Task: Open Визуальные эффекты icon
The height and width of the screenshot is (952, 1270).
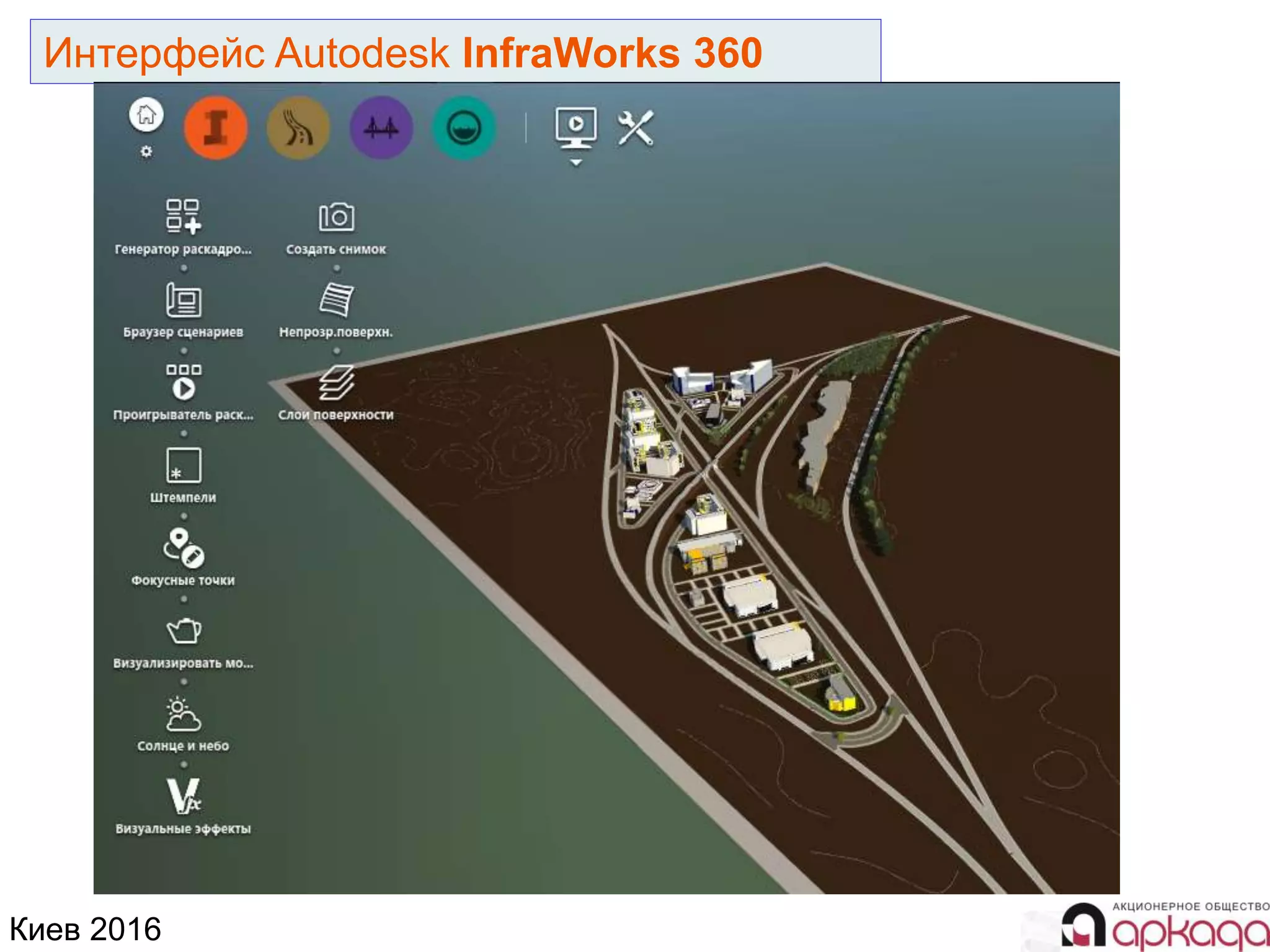Action: 184,796
